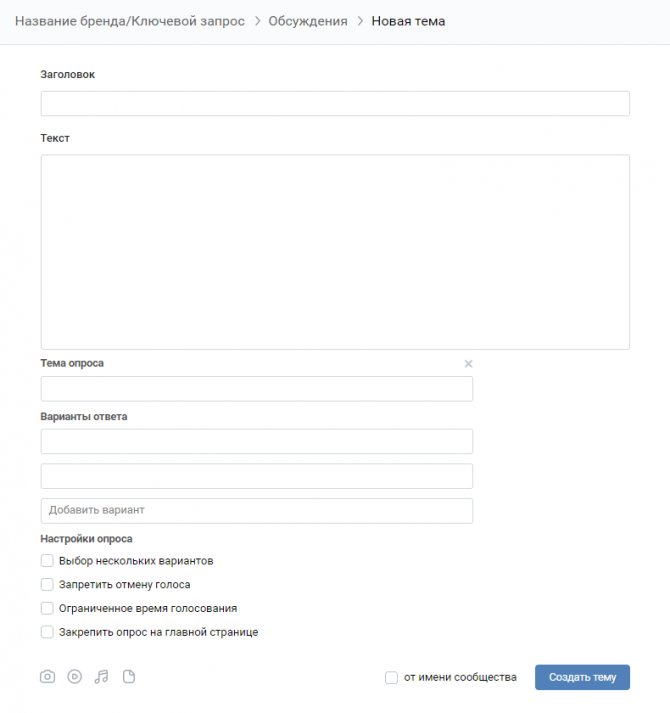
Task: Click the second answer option field
Action: 257,476
